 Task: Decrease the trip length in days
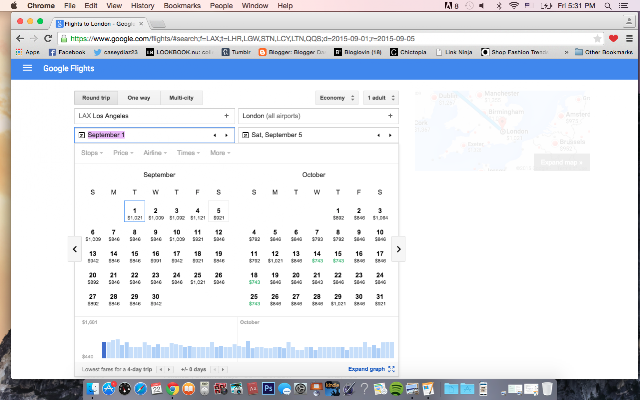[161, 369]
